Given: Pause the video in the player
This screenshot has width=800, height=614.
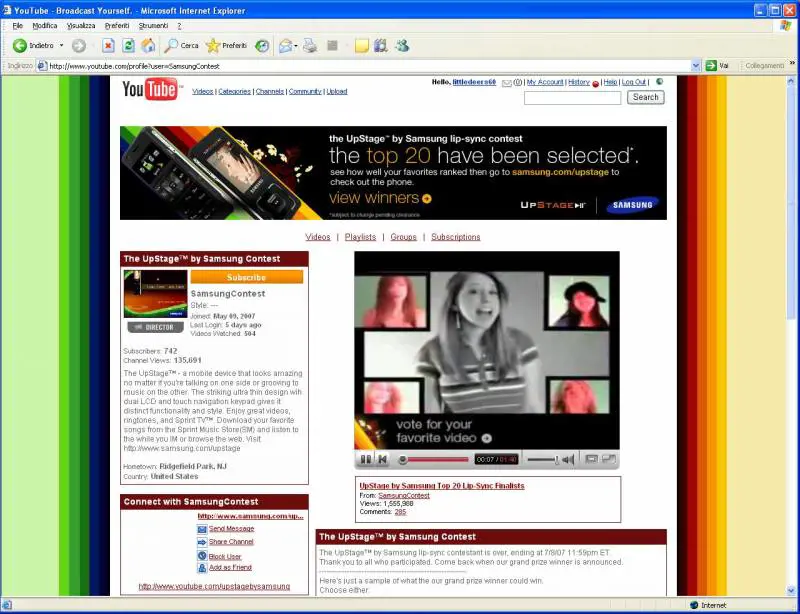Looking at the screenshot, I should point(366,459).
